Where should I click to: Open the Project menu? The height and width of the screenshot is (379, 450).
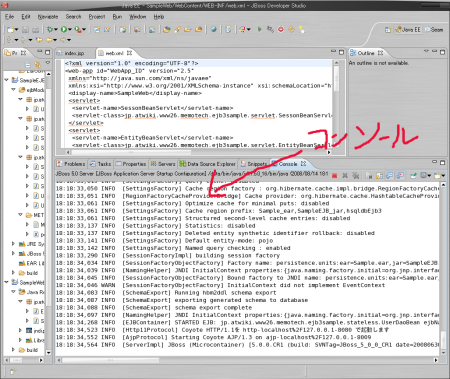pos(97,17)
